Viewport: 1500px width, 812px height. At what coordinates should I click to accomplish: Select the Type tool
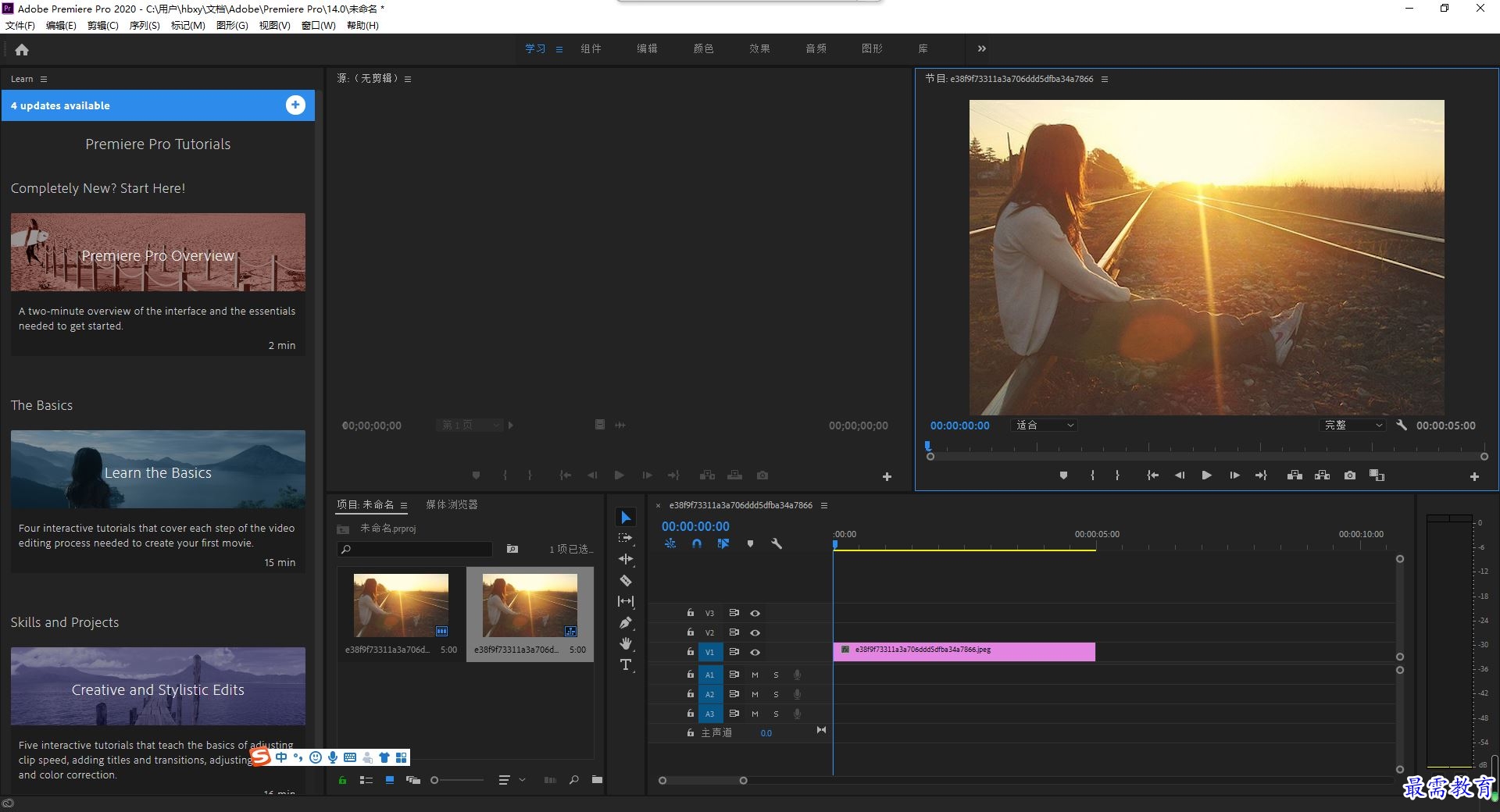click(626, 664)
